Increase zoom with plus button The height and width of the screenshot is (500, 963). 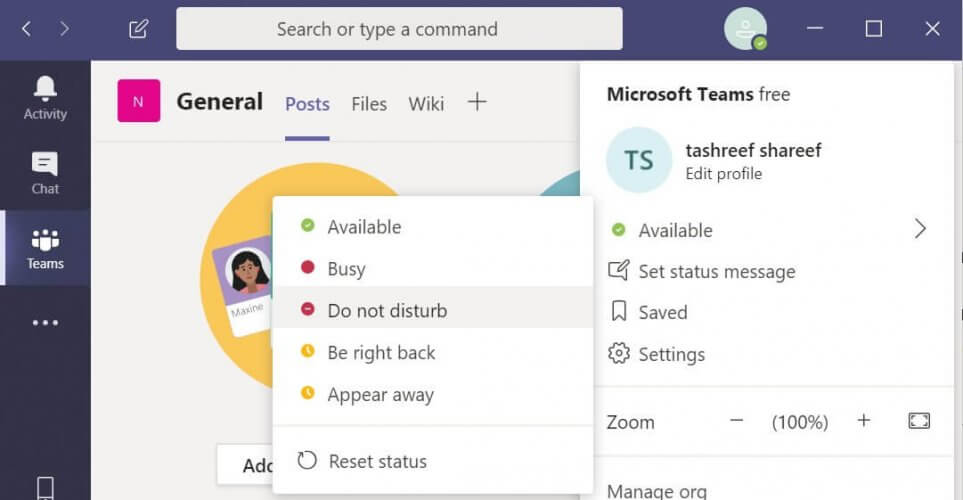pos(864,421)
